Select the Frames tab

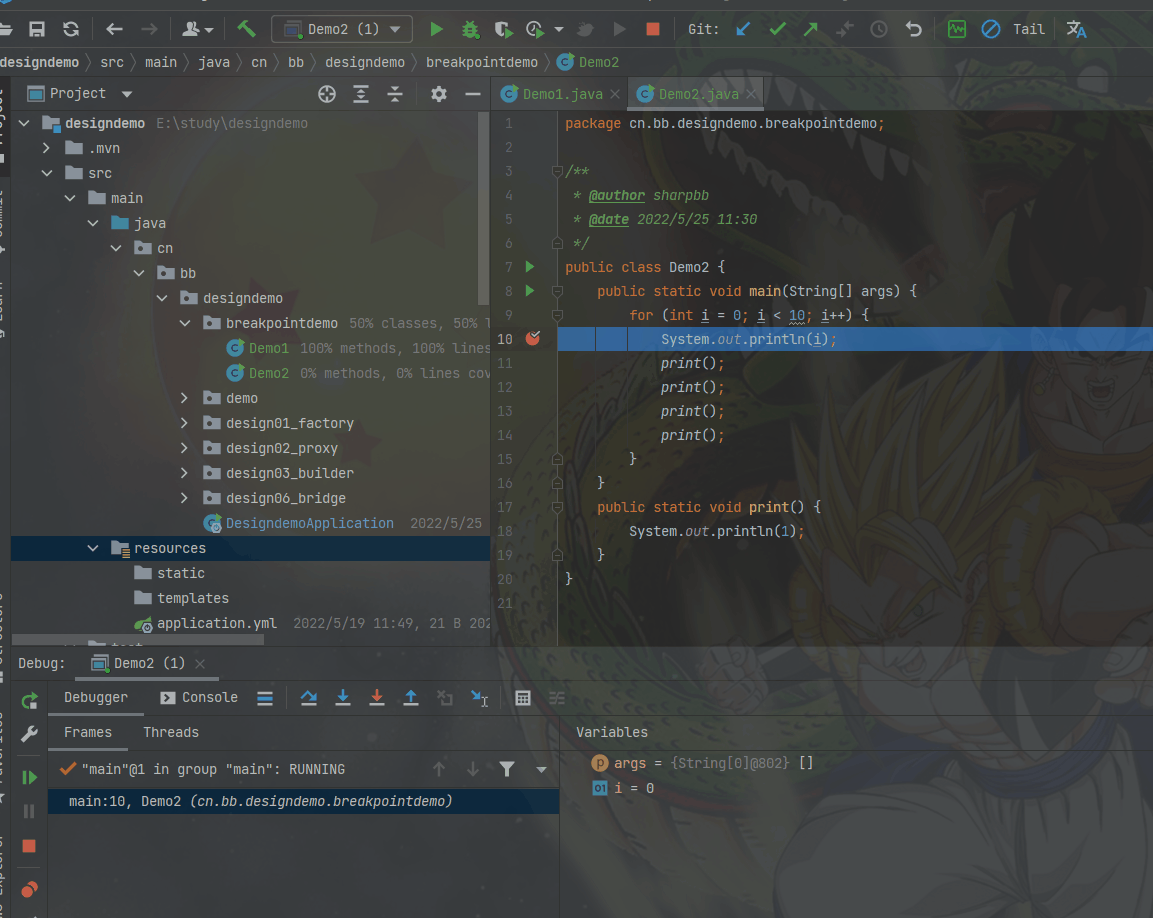[88, 733]
